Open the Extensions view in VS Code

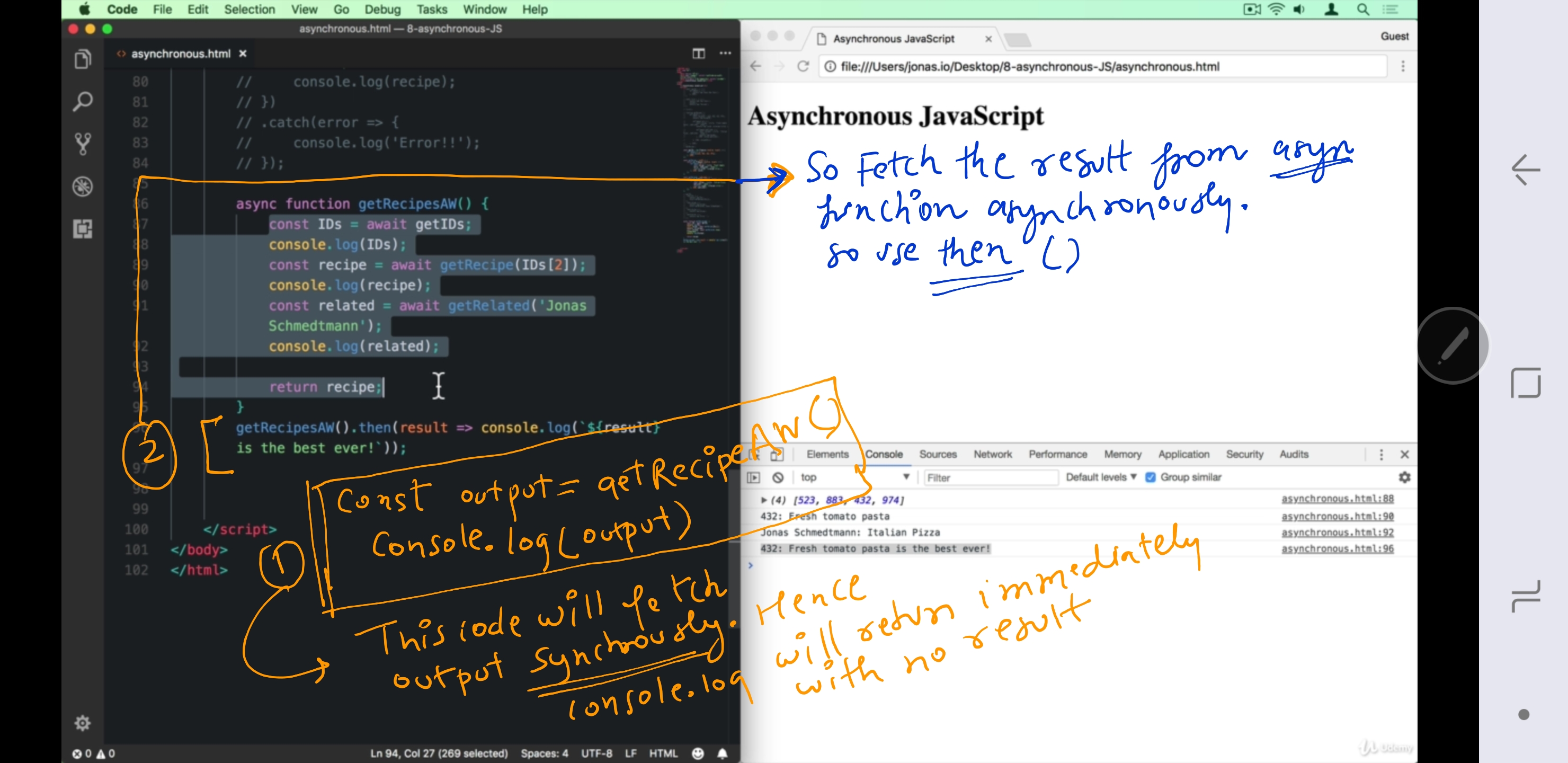pos(83,229)
